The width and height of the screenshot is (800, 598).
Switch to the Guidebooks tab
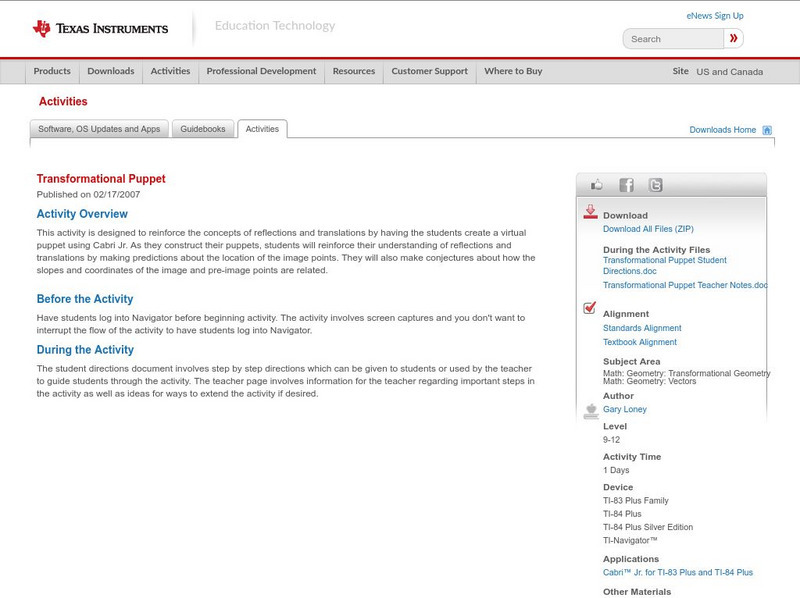tap(203, 129)
